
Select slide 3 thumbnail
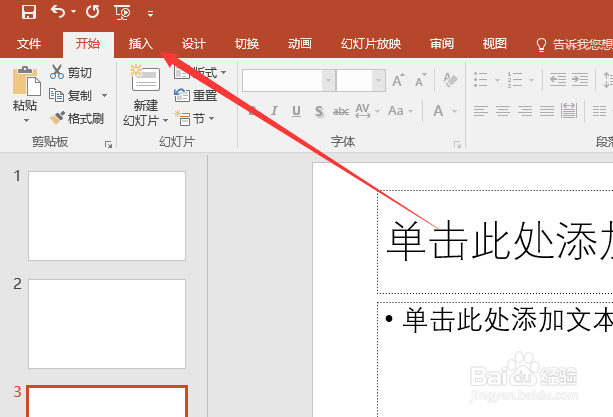[107, 401]
